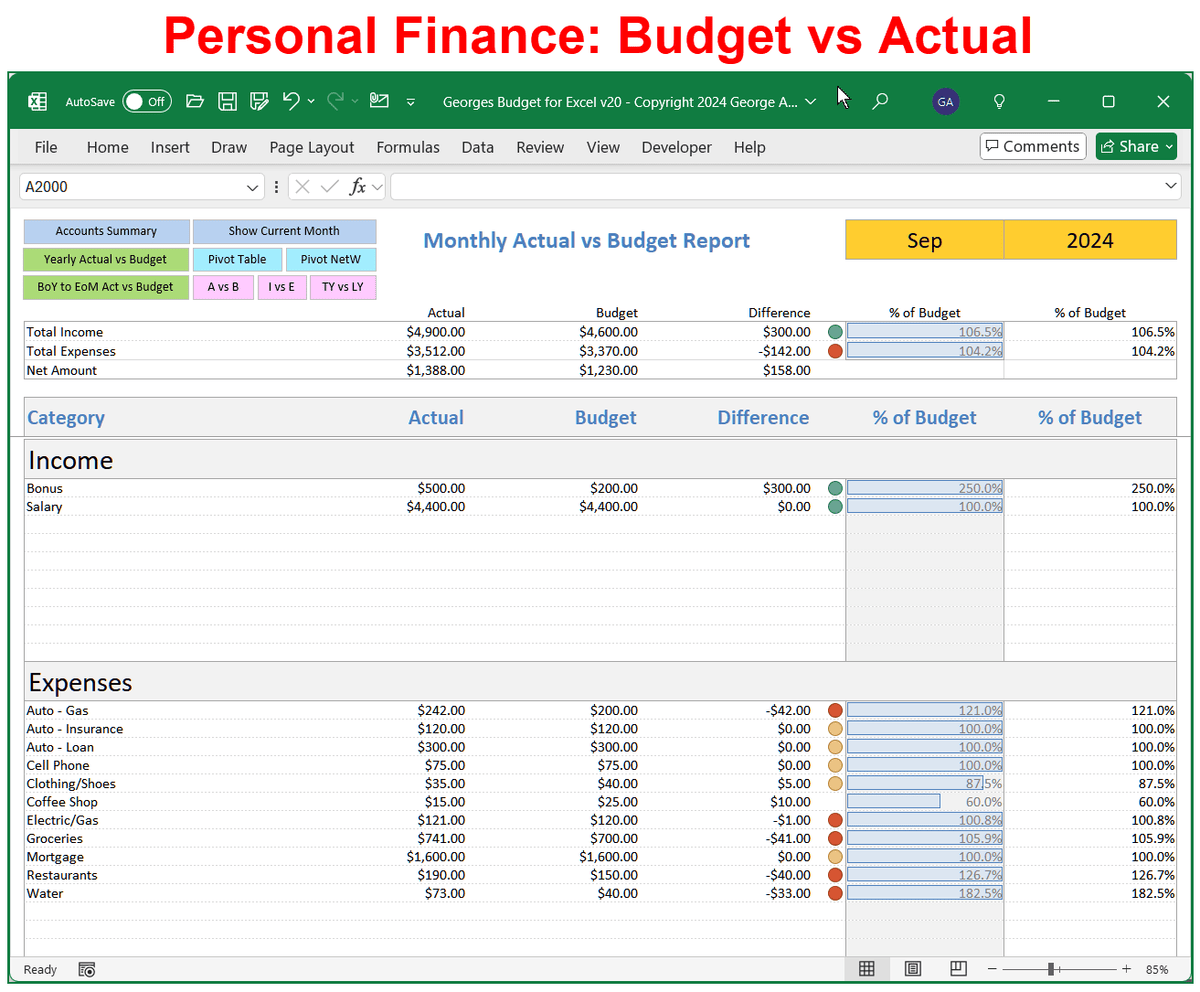Switch to the Home ribbon tab
Screen dimensions: 1200x992
click(x=107, y=147)
